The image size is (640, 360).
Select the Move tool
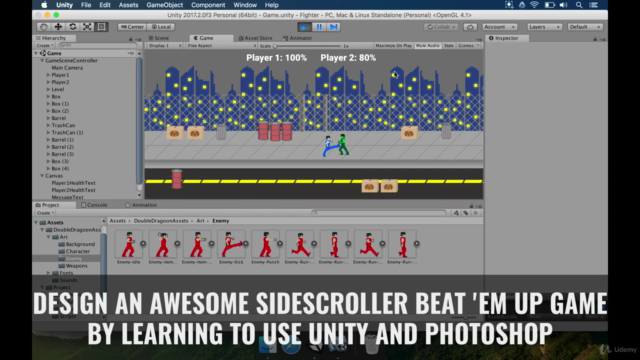(58, 27)
